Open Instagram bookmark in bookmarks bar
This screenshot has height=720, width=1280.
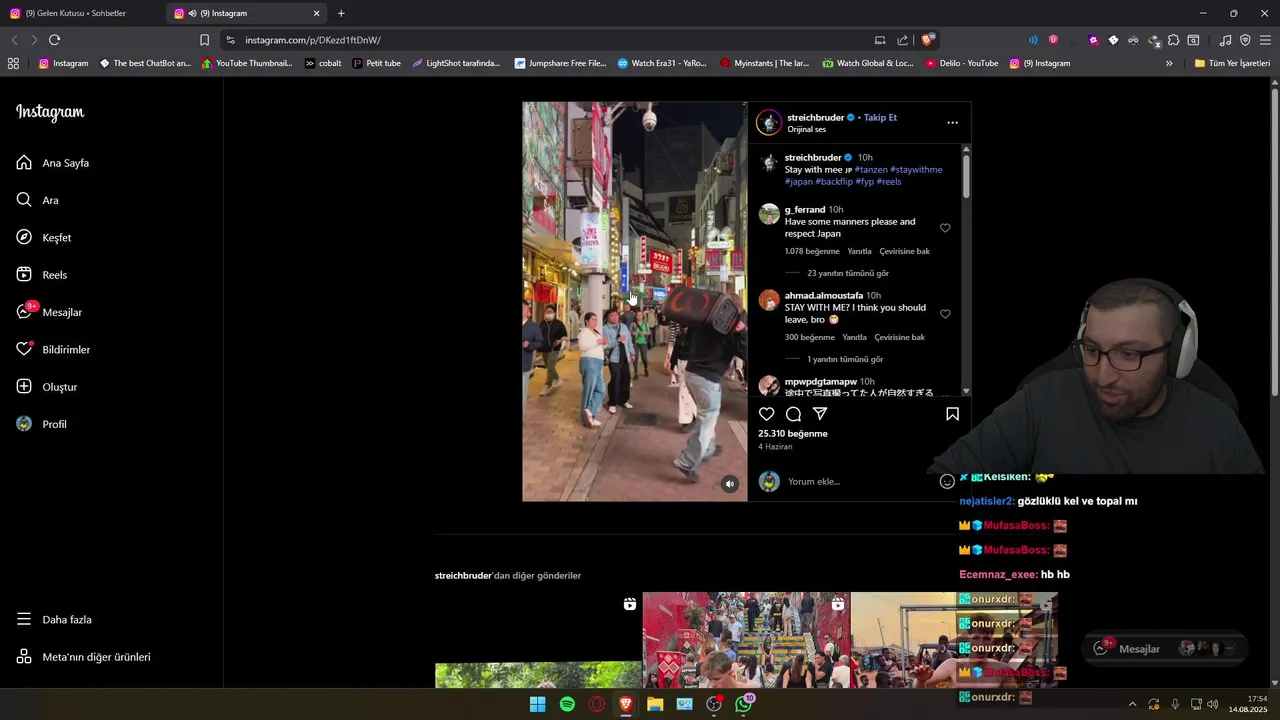point(64,63)
